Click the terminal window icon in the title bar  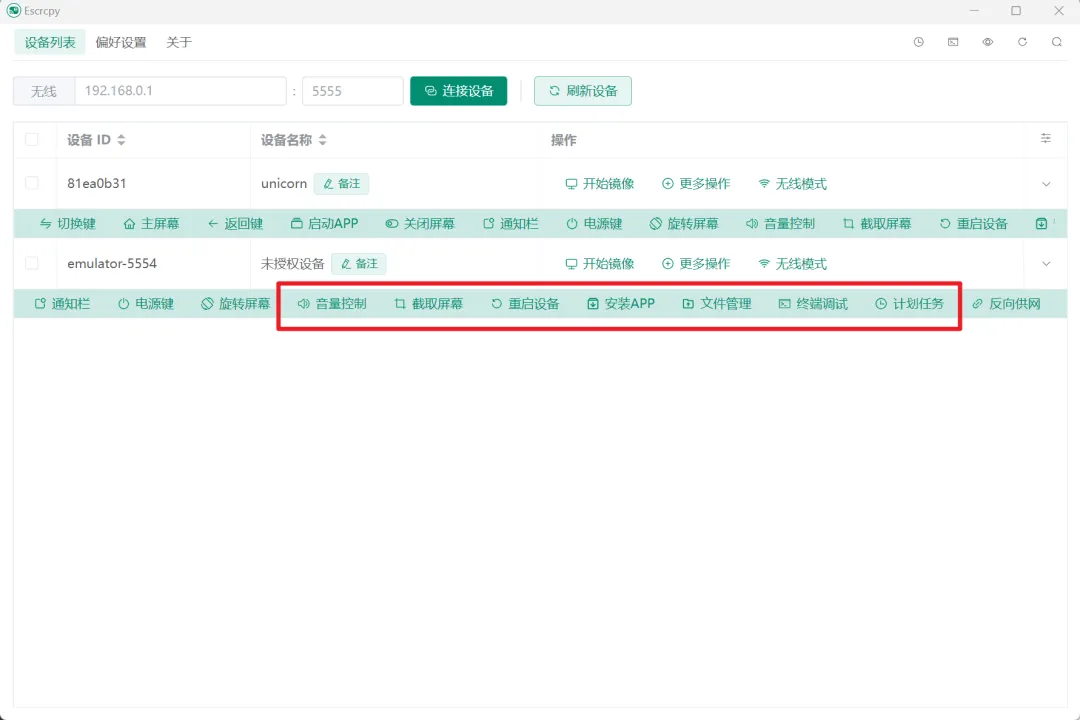pyautogui.click(x=953, y=42)
